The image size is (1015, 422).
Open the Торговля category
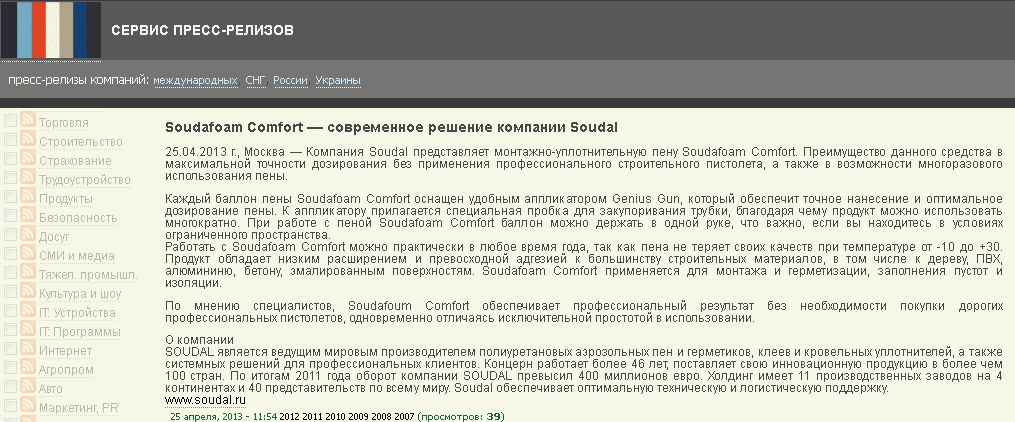click(63, 123)
